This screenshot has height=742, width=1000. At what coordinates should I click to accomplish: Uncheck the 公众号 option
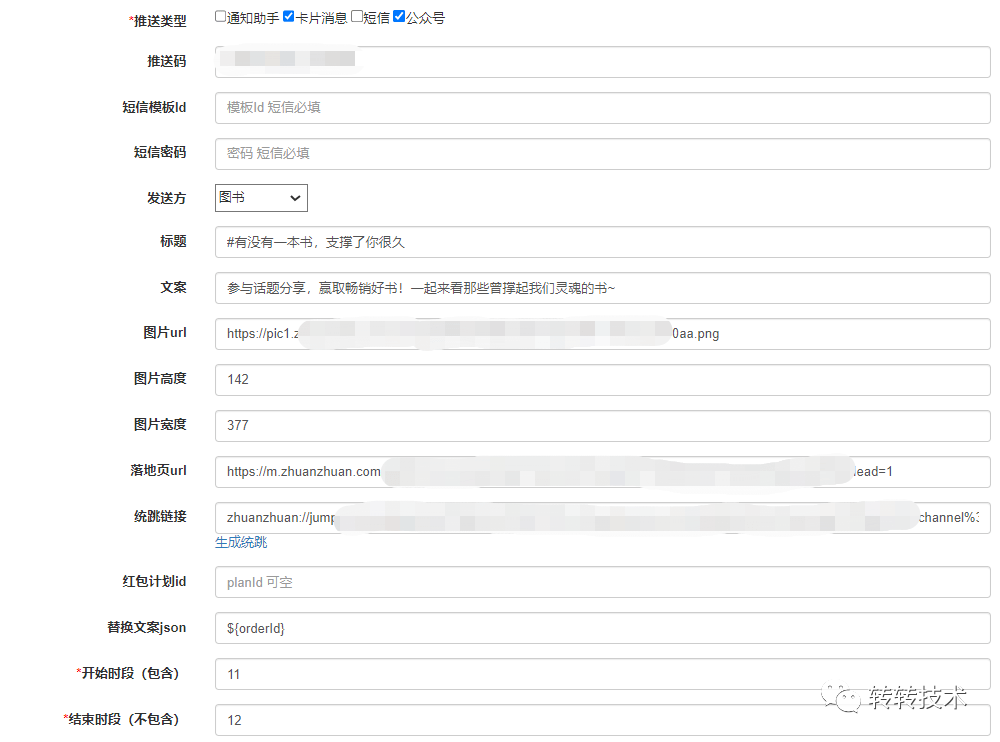coord(399,17)
